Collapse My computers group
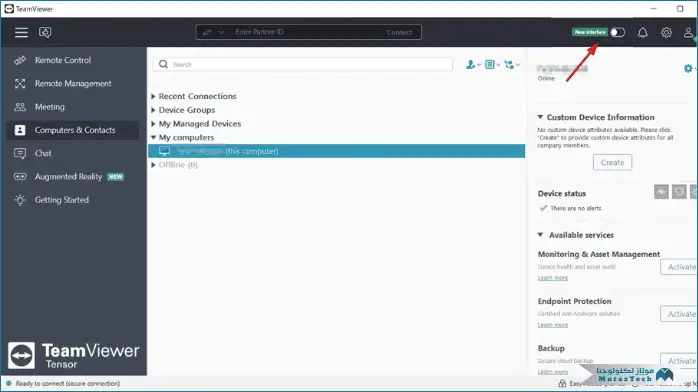This screenshot has height=392, width=698. (153, 137)
